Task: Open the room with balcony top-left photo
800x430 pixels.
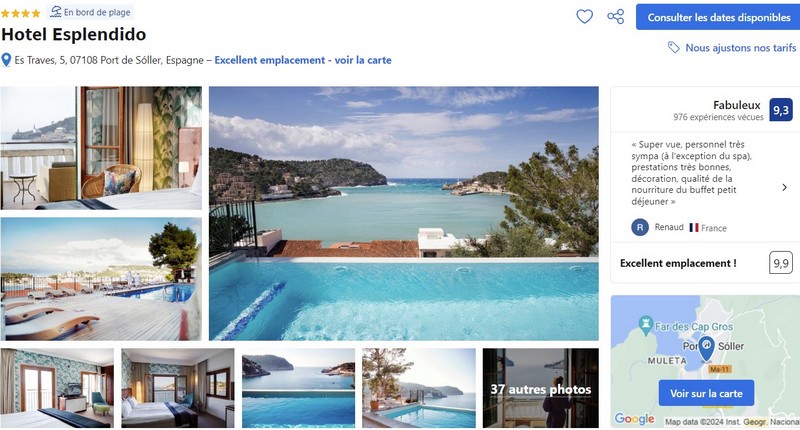Action: (x=101, y=148)
